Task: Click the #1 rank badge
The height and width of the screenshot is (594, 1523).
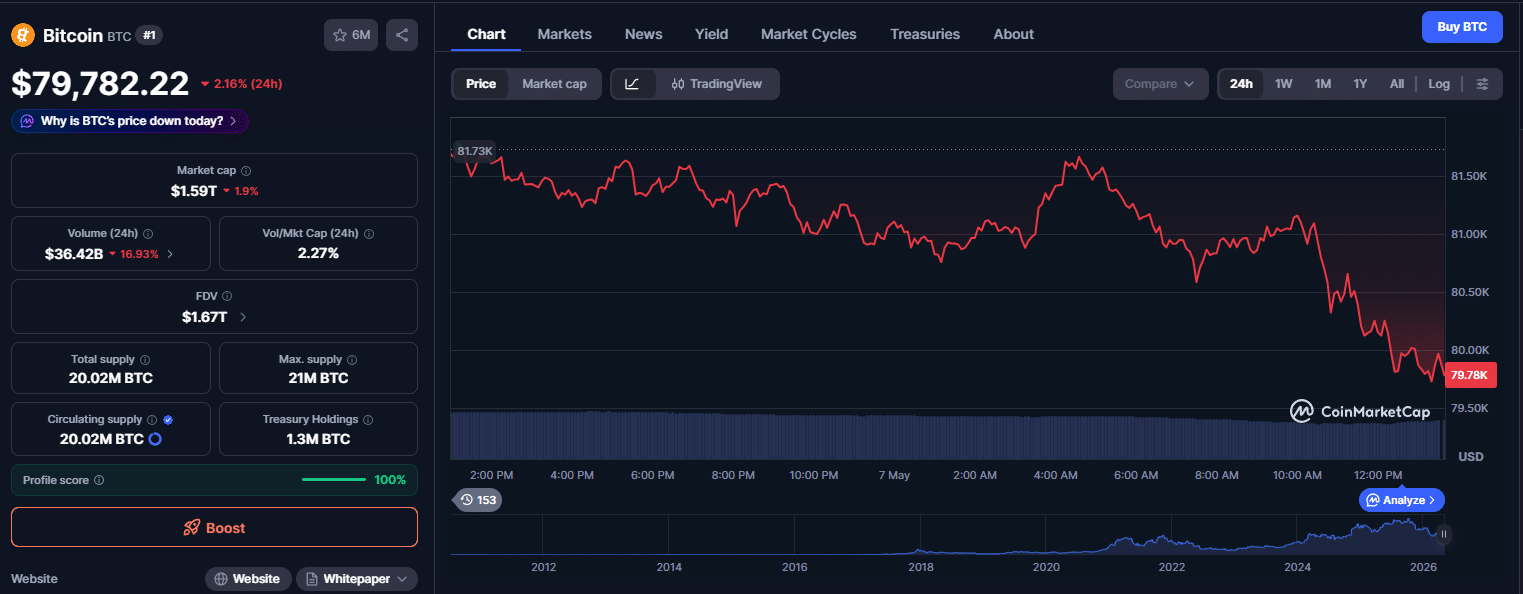Action: pos(149,35)
